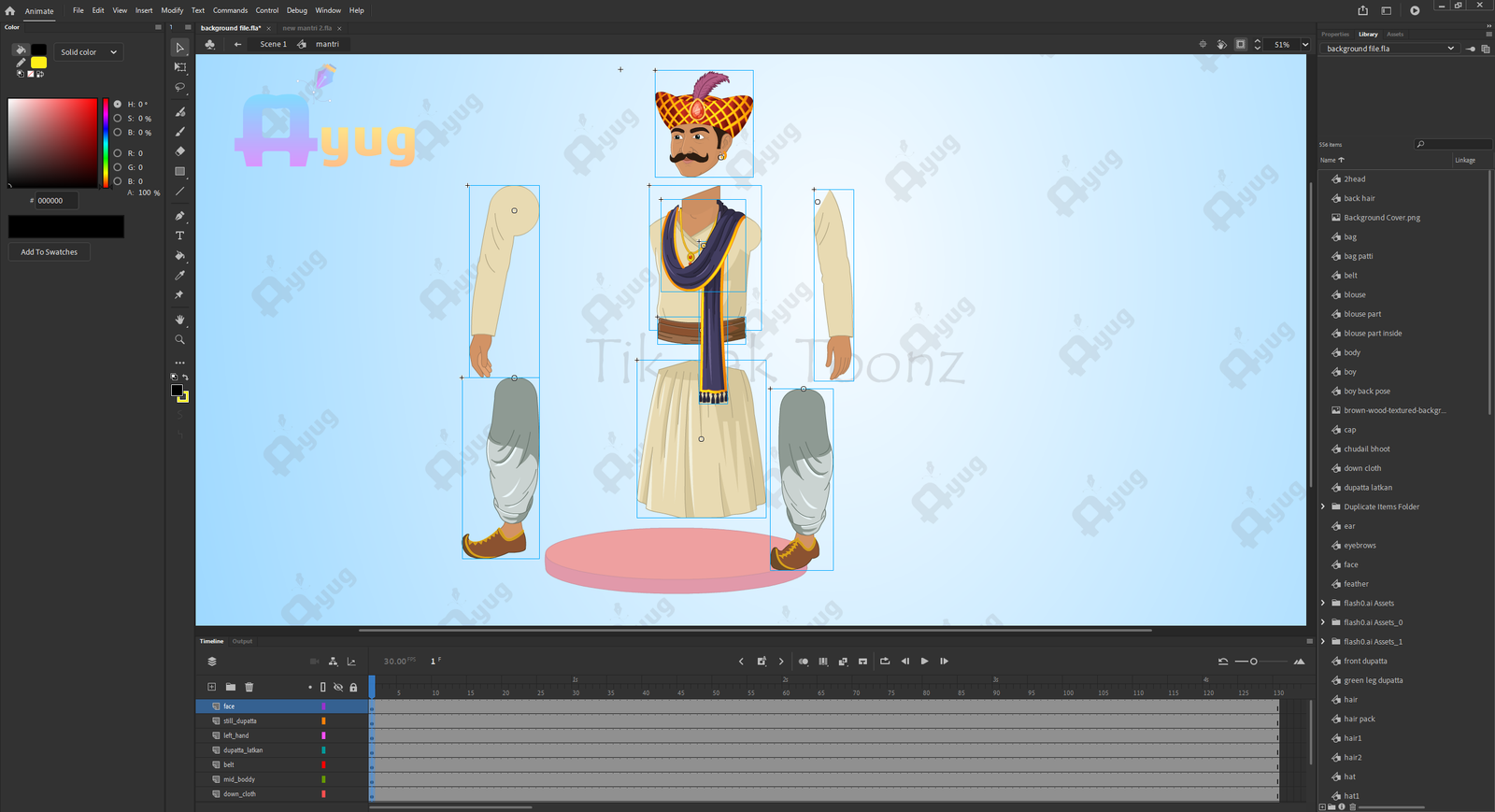Click the vertical hue spectrum bar
The image size is (1495, 812).
(106, 142)
